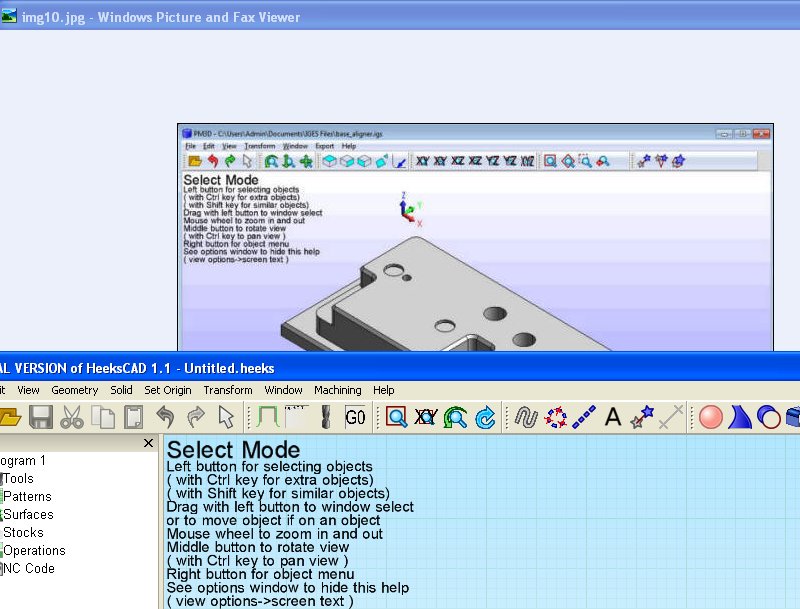Open the Geometry menu
Viewport: 800px width, 609px height.
click(x=74, y=390)
